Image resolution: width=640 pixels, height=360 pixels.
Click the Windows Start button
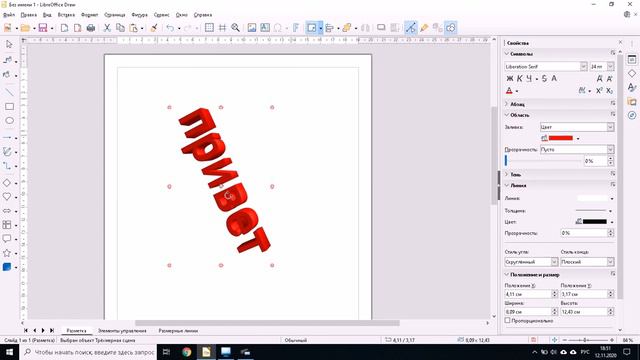coord(9,352)
